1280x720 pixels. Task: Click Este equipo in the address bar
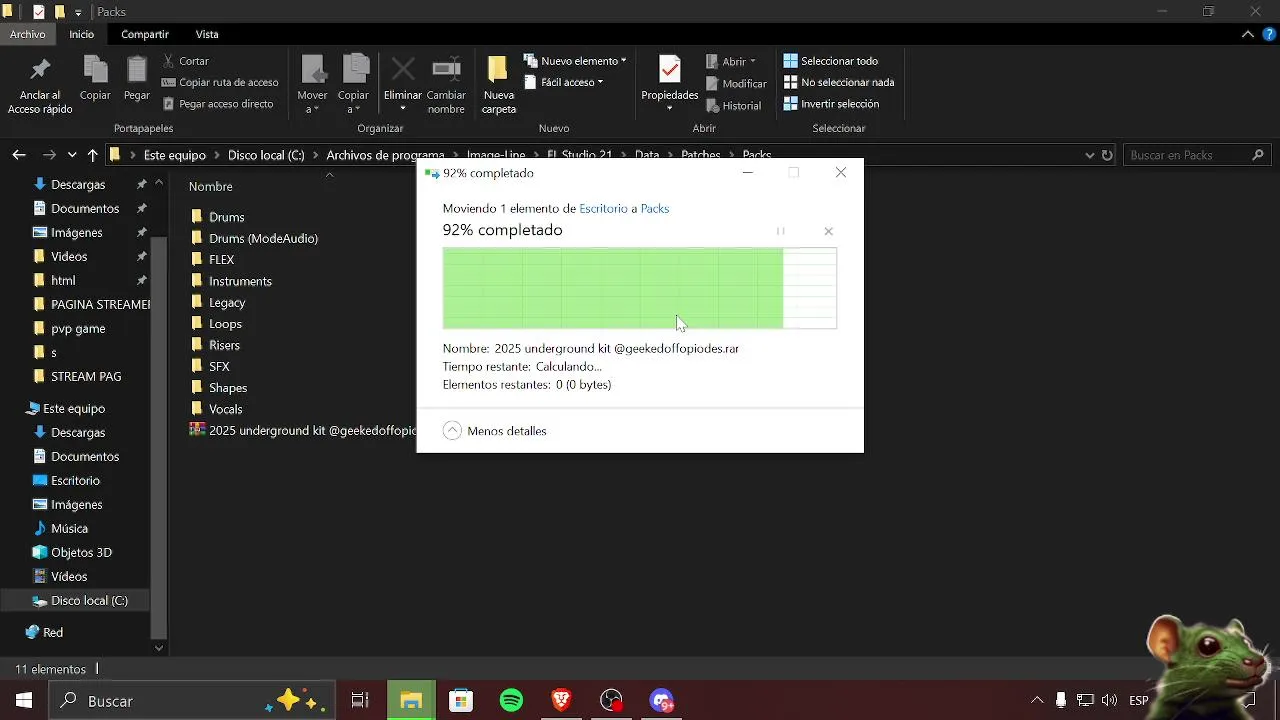pyautogui.click(x=175, y=155)
